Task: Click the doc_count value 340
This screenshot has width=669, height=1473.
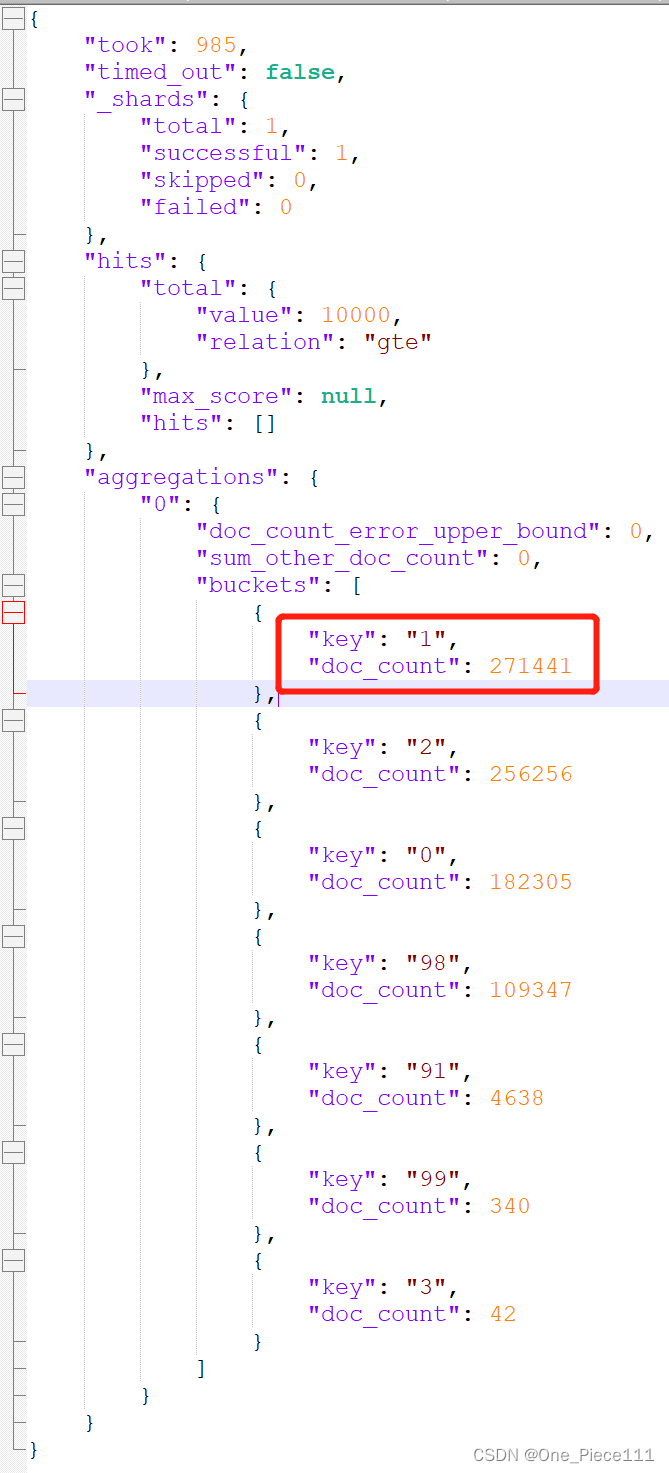Action: click(x=509, y=1206)
